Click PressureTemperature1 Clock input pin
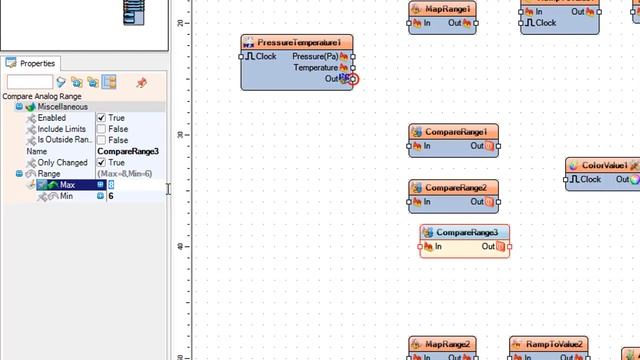Viewport: 640px width, 360px height. tap(241, 56)
